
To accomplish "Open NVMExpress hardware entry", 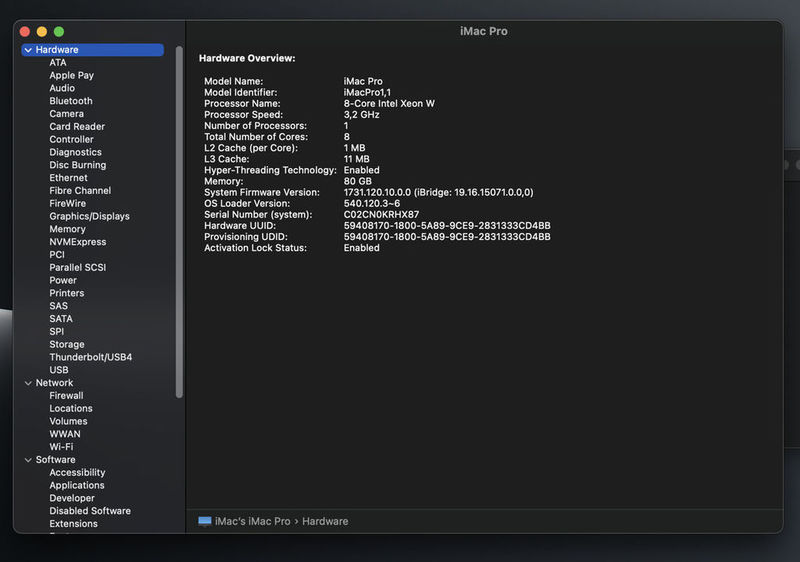I will [x=78, y=242].
